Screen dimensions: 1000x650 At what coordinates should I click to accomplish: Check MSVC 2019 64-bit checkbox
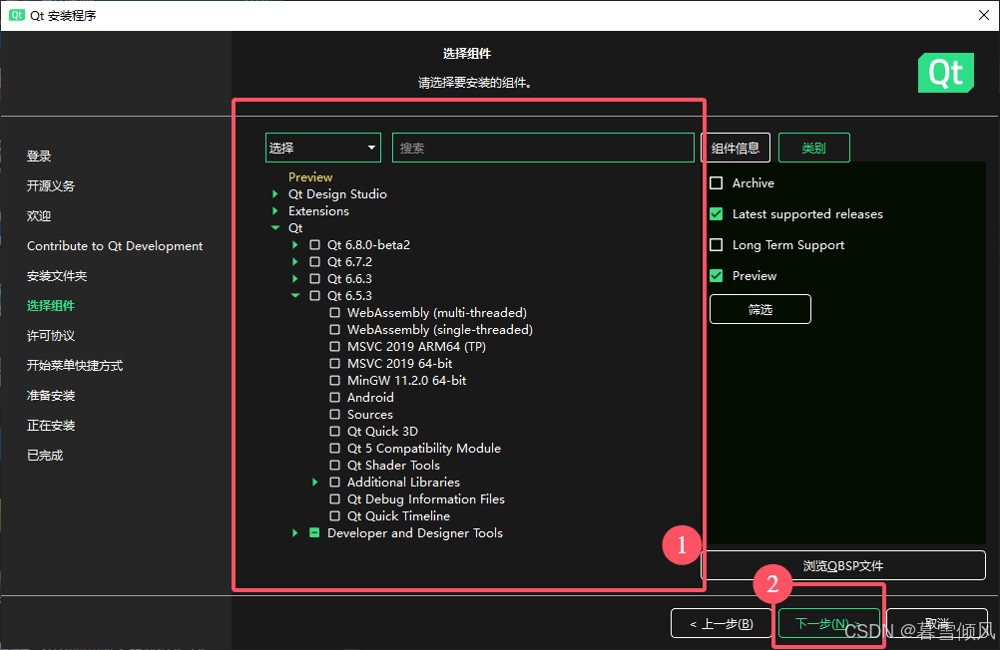pos(334,364)
